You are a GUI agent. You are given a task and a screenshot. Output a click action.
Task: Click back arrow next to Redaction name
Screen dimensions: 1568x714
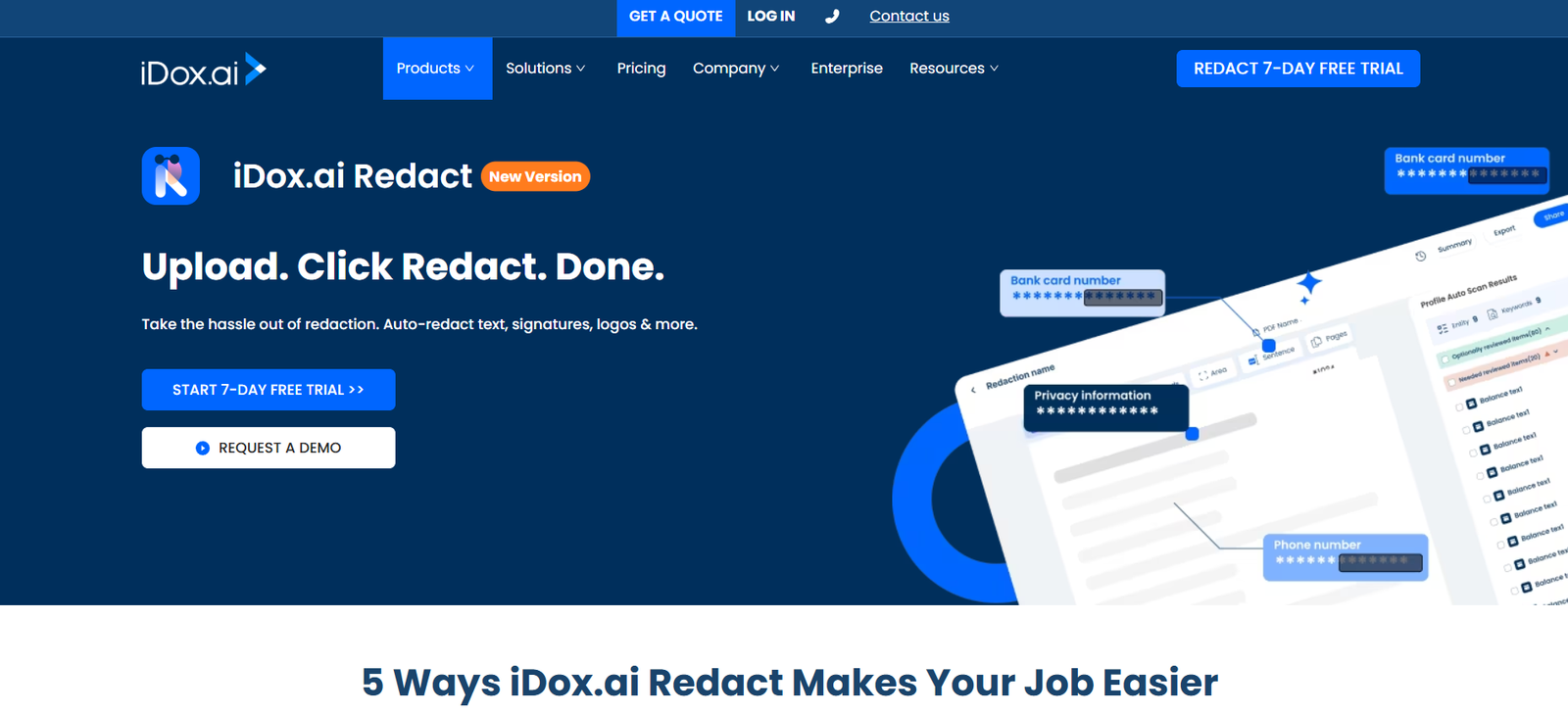[x=973, y=389]
